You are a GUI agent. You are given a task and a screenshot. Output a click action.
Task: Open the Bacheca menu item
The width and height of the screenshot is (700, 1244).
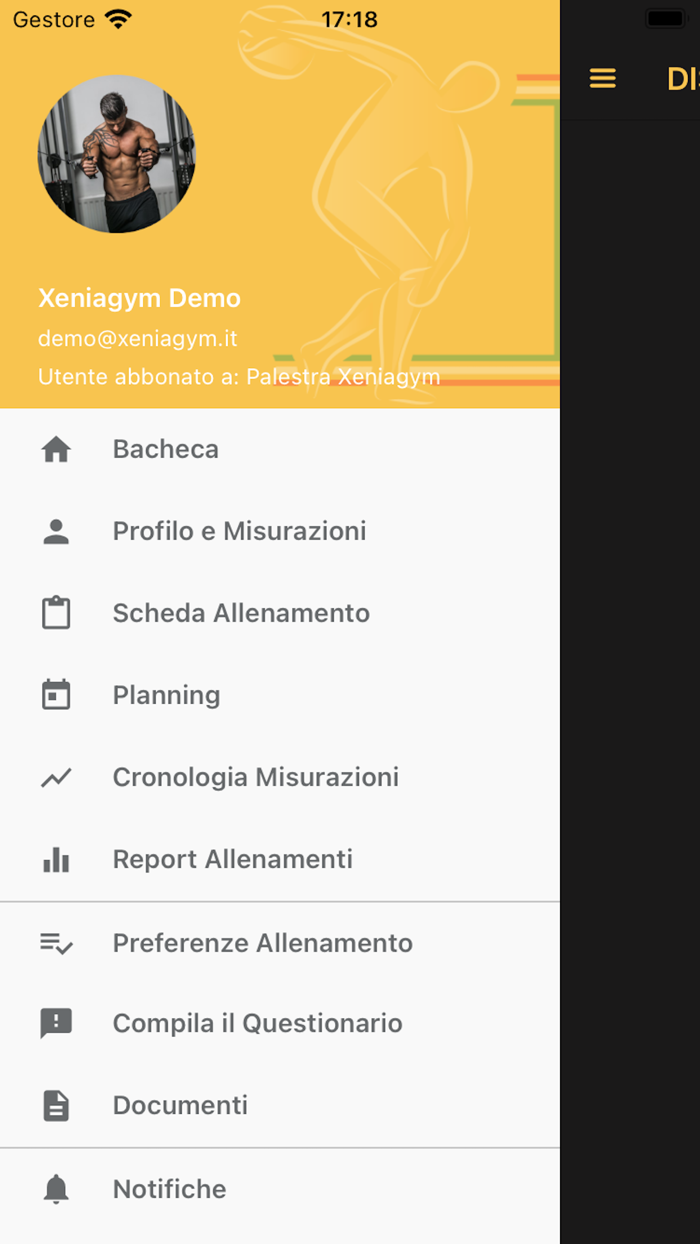point(166,450)
